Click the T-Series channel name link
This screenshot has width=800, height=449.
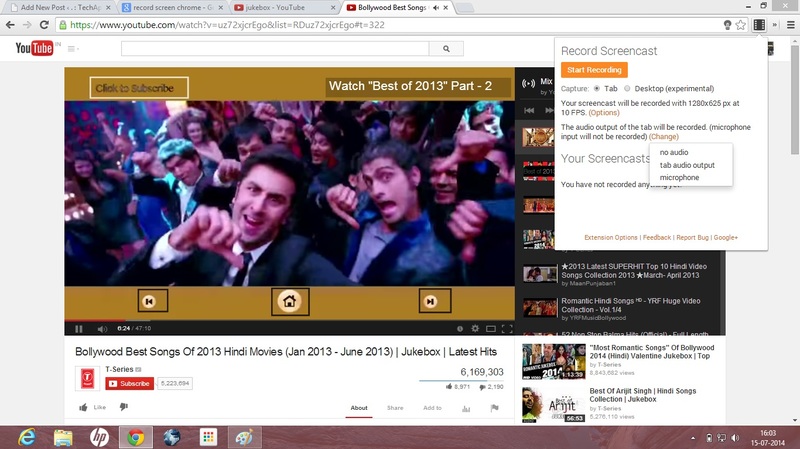click(119, 369)
